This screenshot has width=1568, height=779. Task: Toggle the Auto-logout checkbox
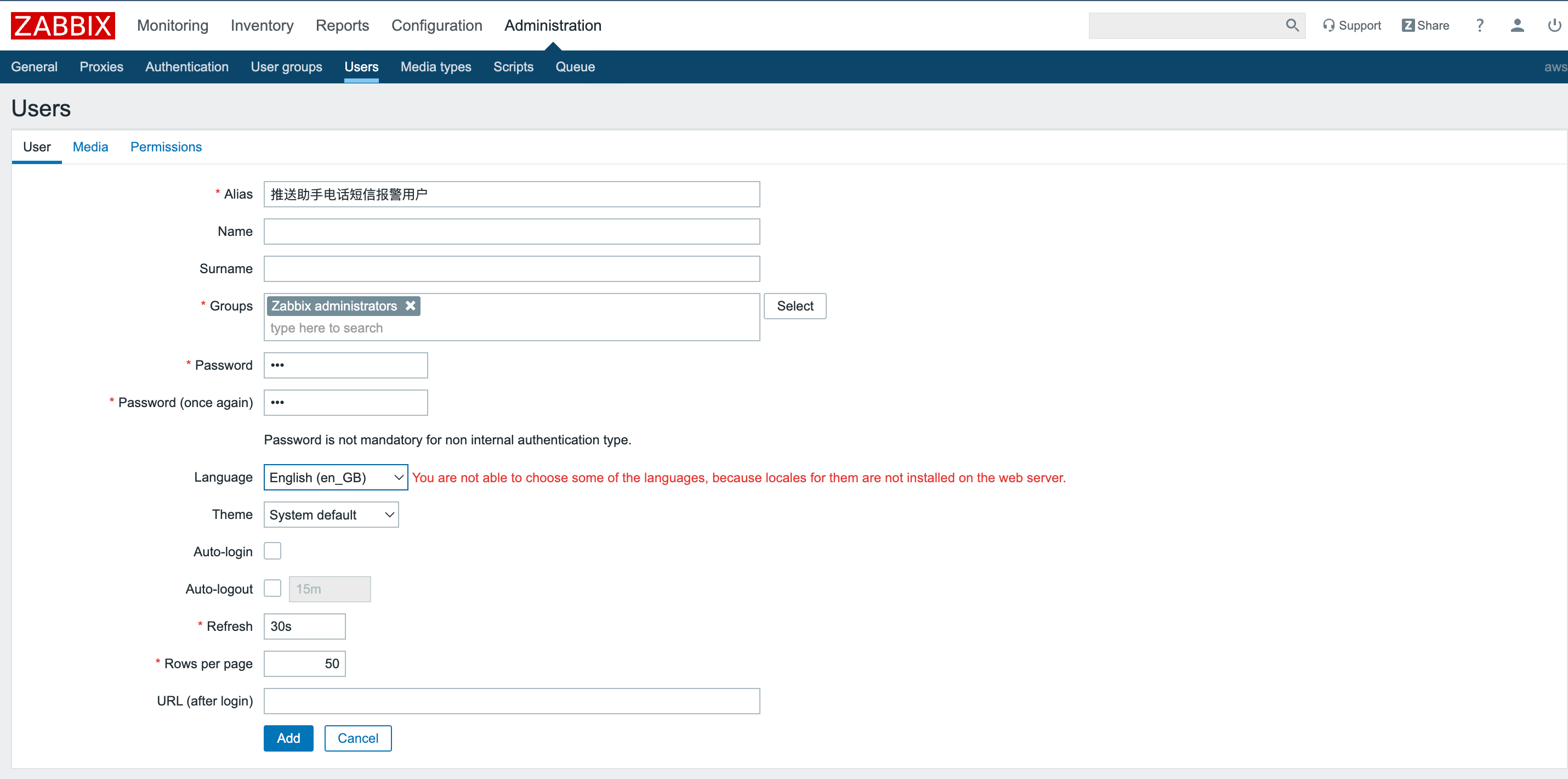point(272,588)
